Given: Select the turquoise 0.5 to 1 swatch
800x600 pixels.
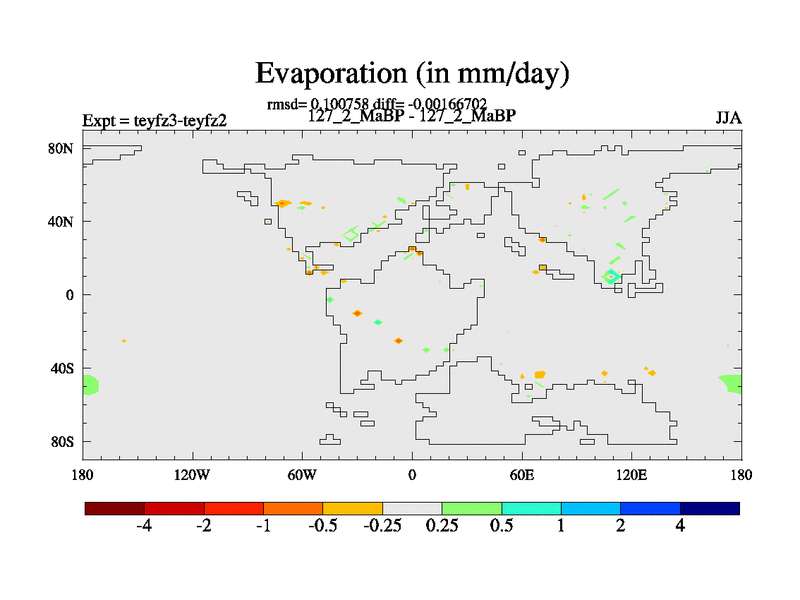Looking at the screenshot, I should pyautogui.click(x=531, y=508).
